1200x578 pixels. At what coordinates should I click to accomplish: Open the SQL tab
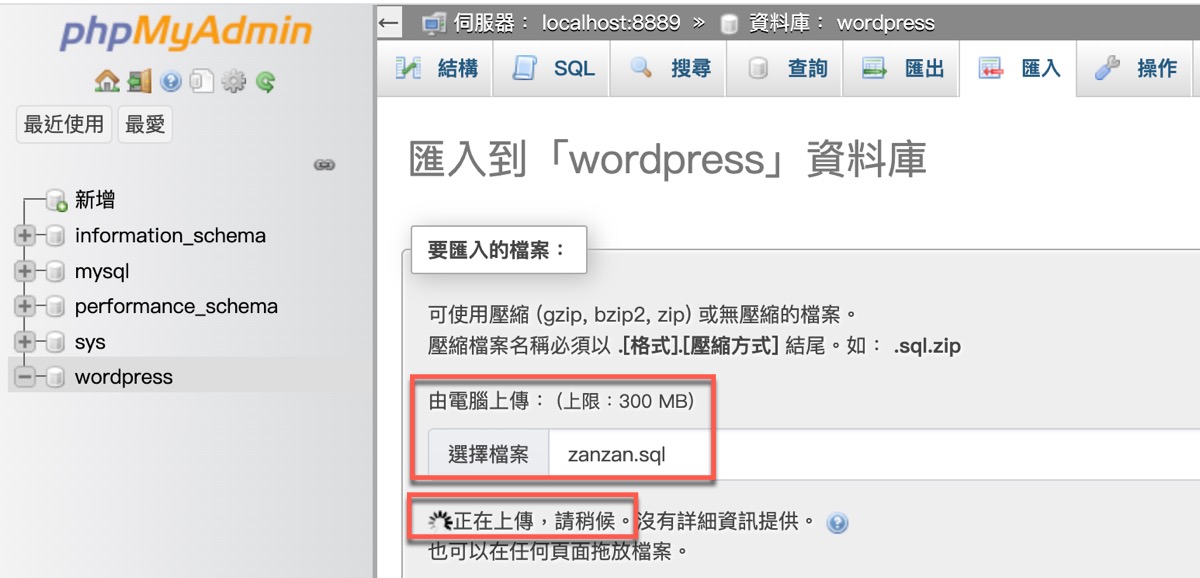[x=552, y=69]
